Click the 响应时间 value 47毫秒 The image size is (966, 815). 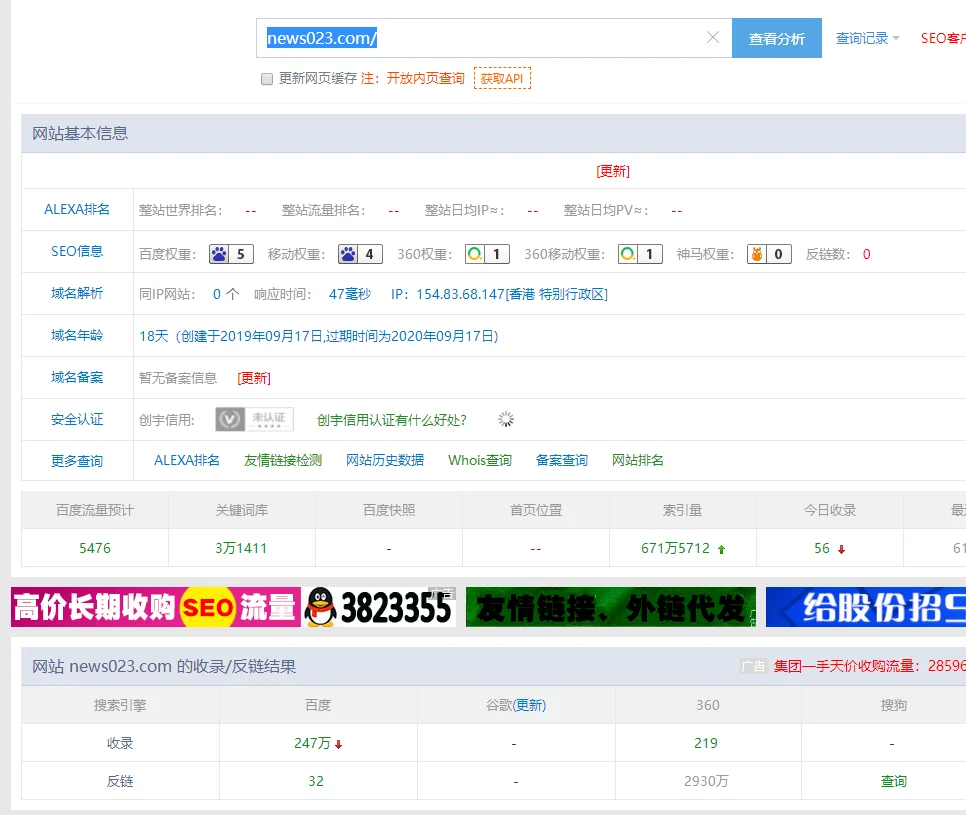coord(350,294)
